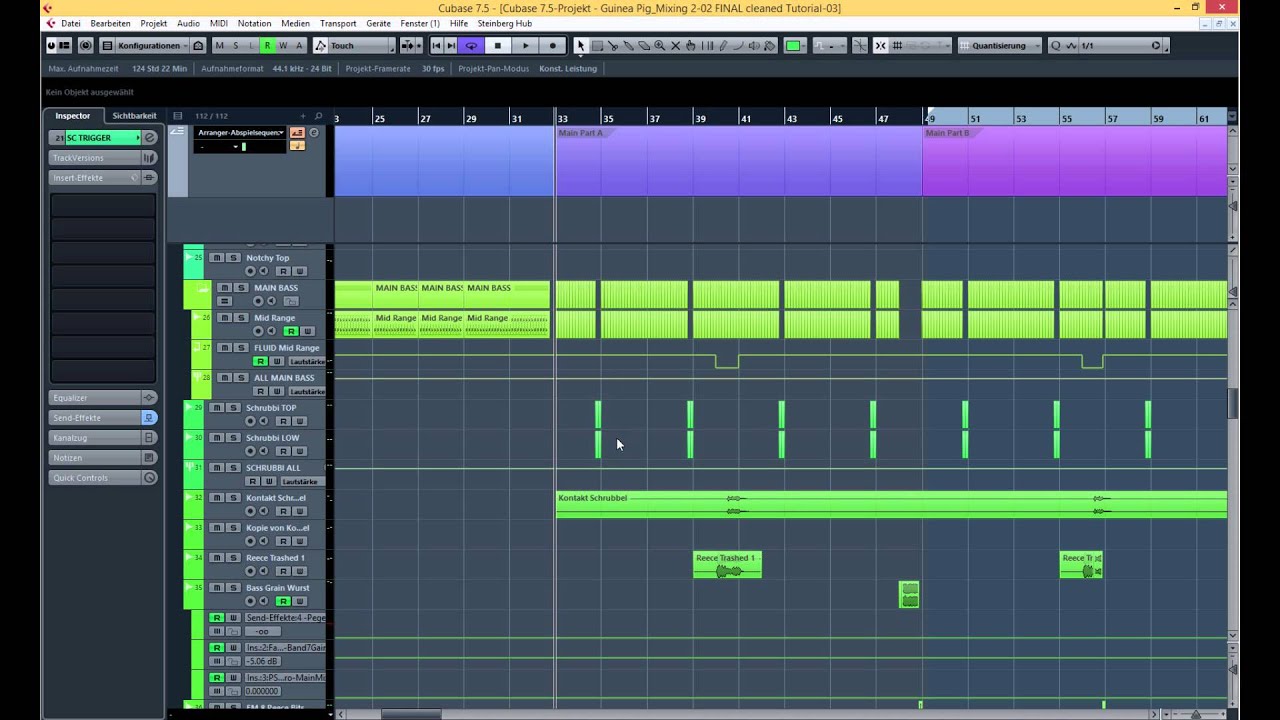Expand the Insert-Effekte inspector section
Viewport: 1280px width, 720px height.
(x=103, y=178)
